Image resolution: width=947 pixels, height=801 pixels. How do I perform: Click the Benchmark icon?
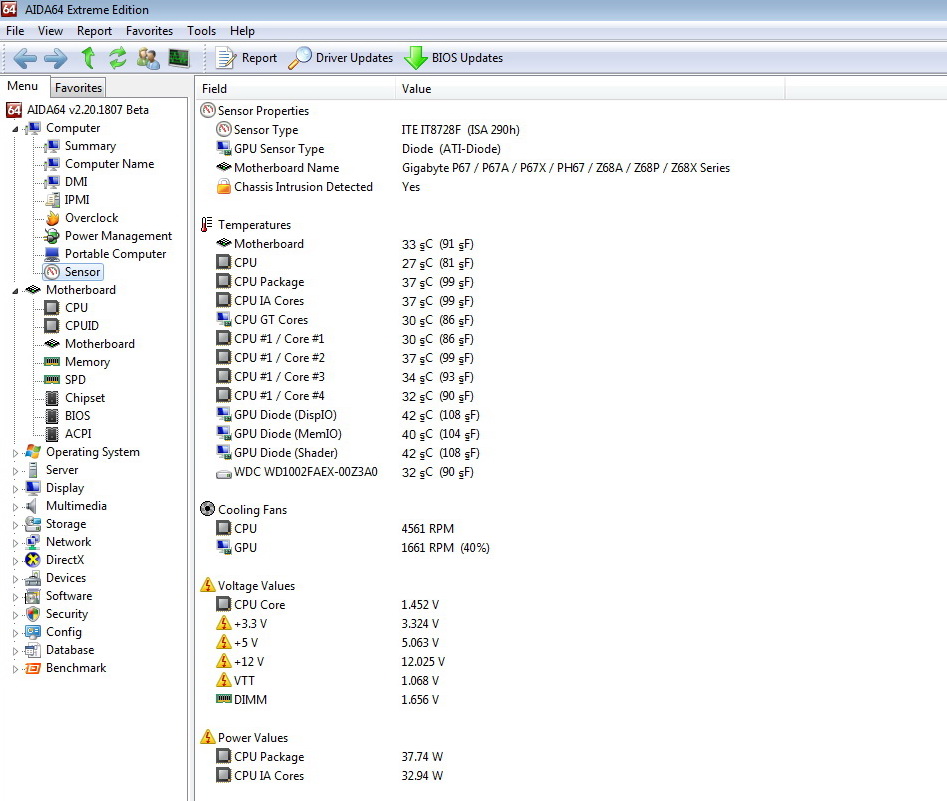(33, 668)
